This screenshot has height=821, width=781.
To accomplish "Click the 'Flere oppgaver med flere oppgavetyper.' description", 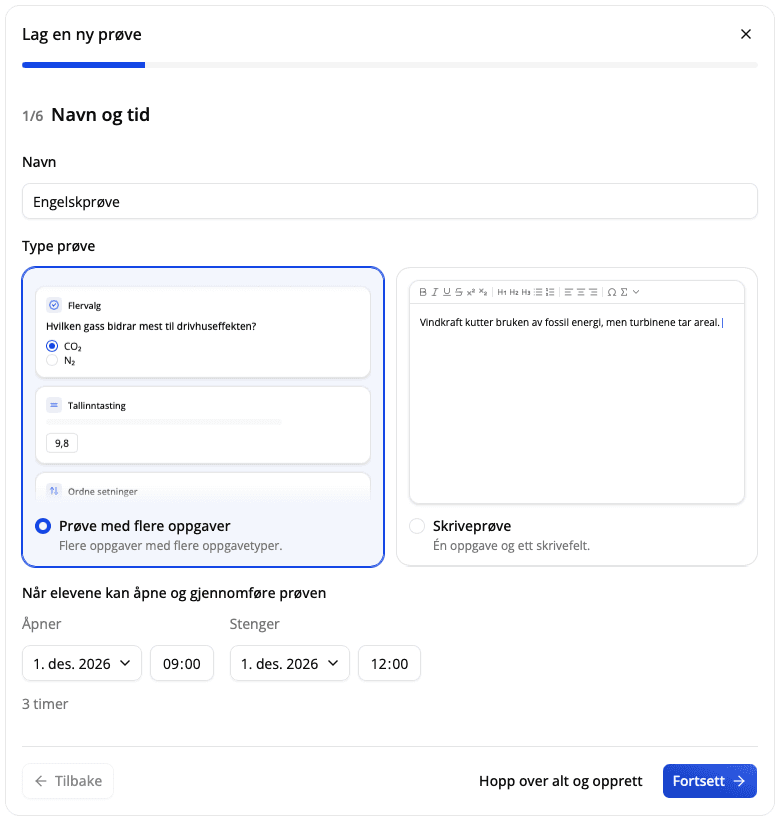I will [171, 546].
